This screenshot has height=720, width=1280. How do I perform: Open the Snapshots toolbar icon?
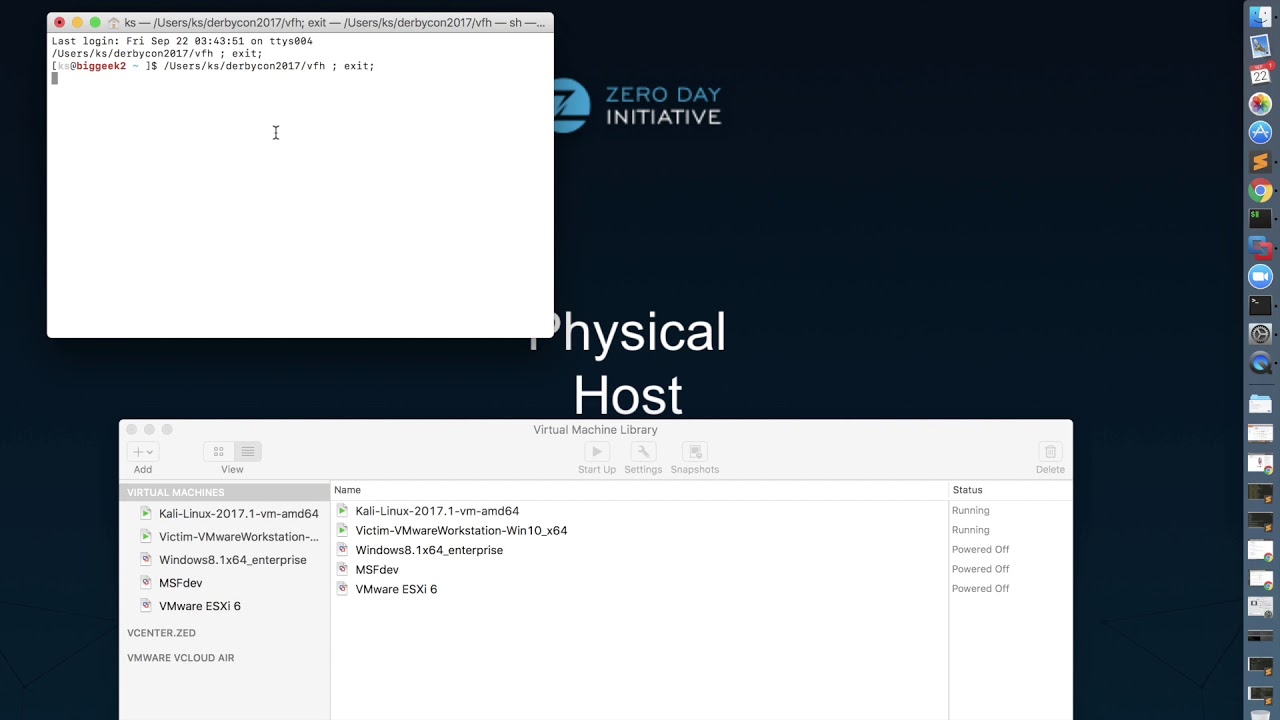pyautogui.click(x=695, y=452)
